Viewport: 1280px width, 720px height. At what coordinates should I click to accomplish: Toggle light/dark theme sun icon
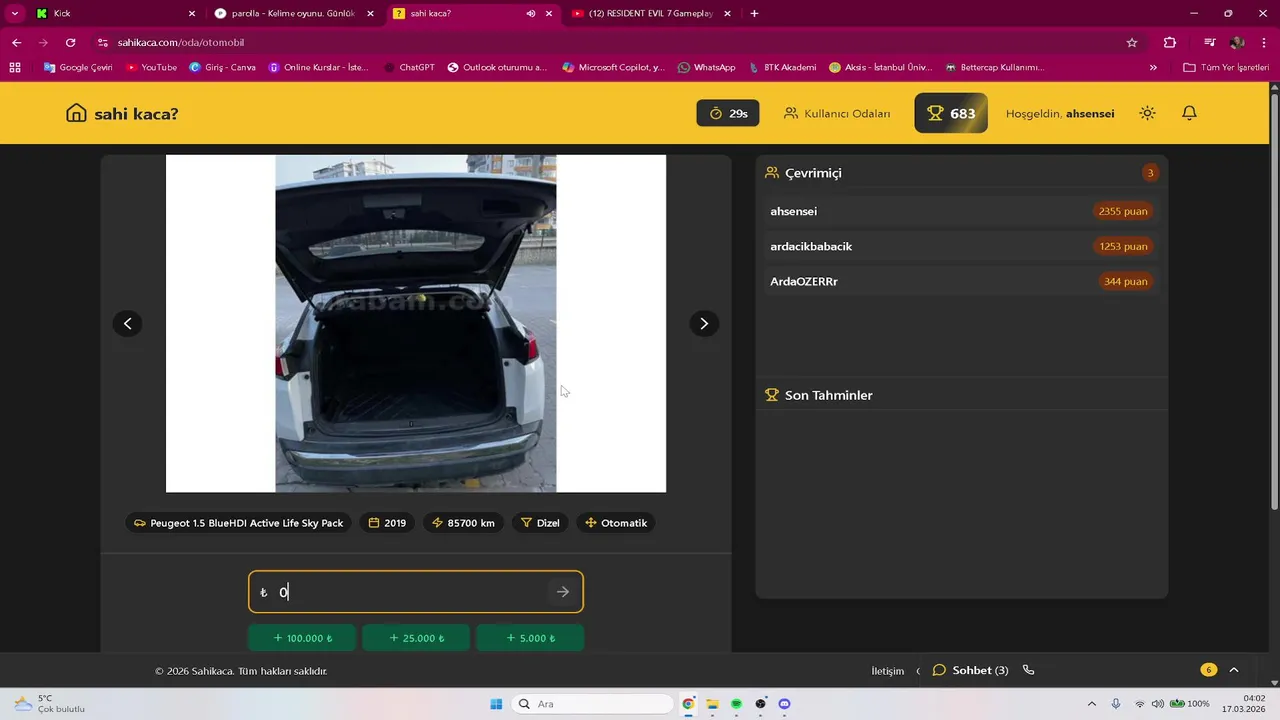coord(1147,113)
